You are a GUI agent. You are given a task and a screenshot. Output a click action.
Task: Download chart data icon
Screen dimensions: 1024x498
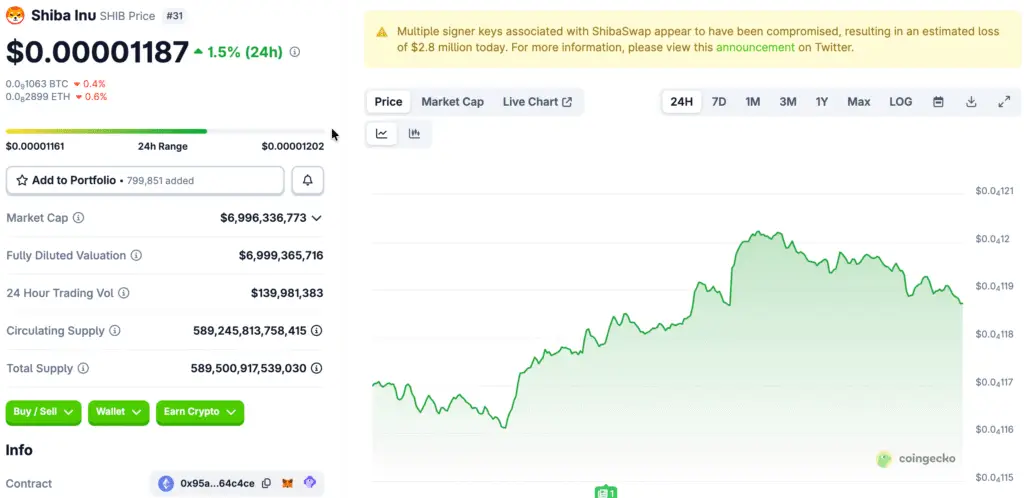(x=971, y=102)
